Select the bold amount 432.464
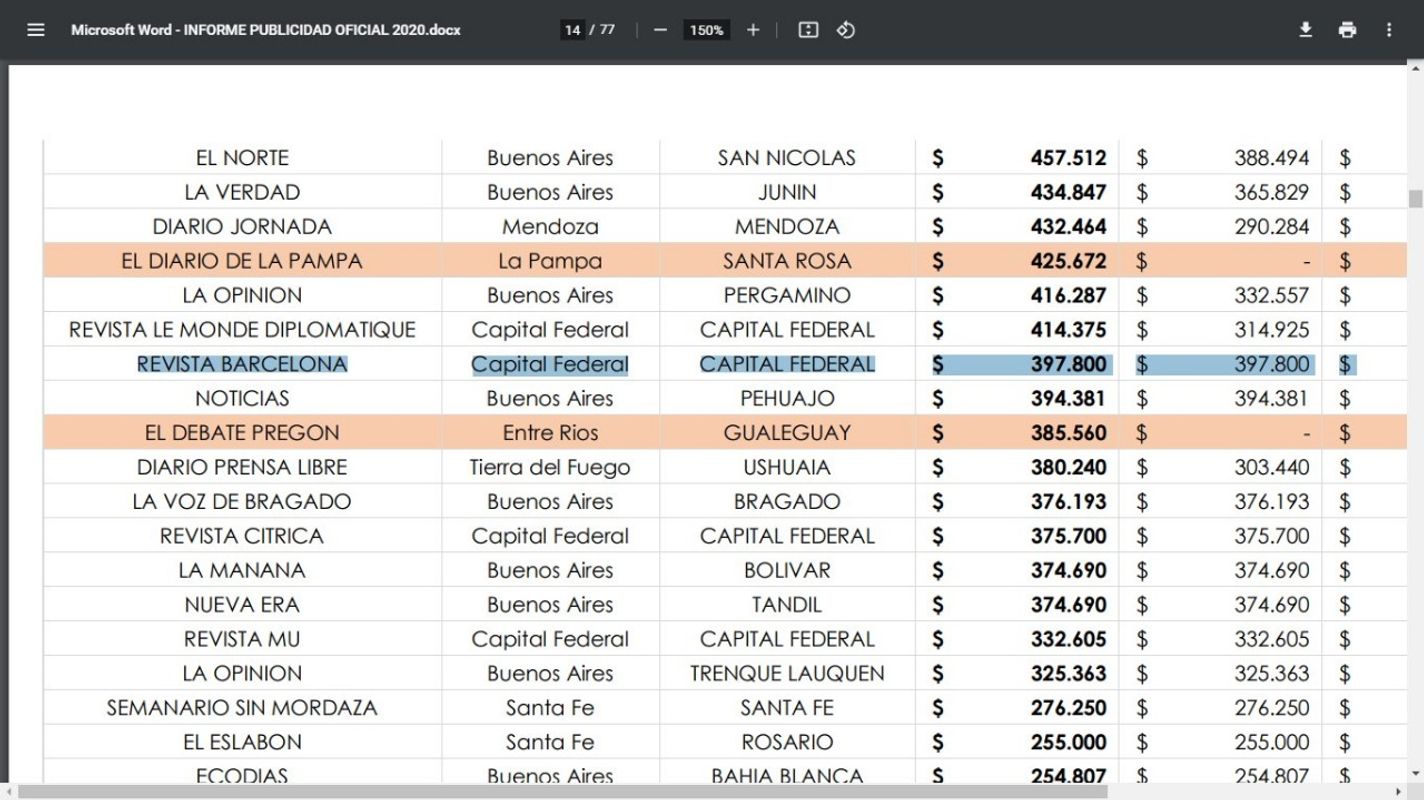The width and height of the screenshot is (1424, 800). (1068, 227)
